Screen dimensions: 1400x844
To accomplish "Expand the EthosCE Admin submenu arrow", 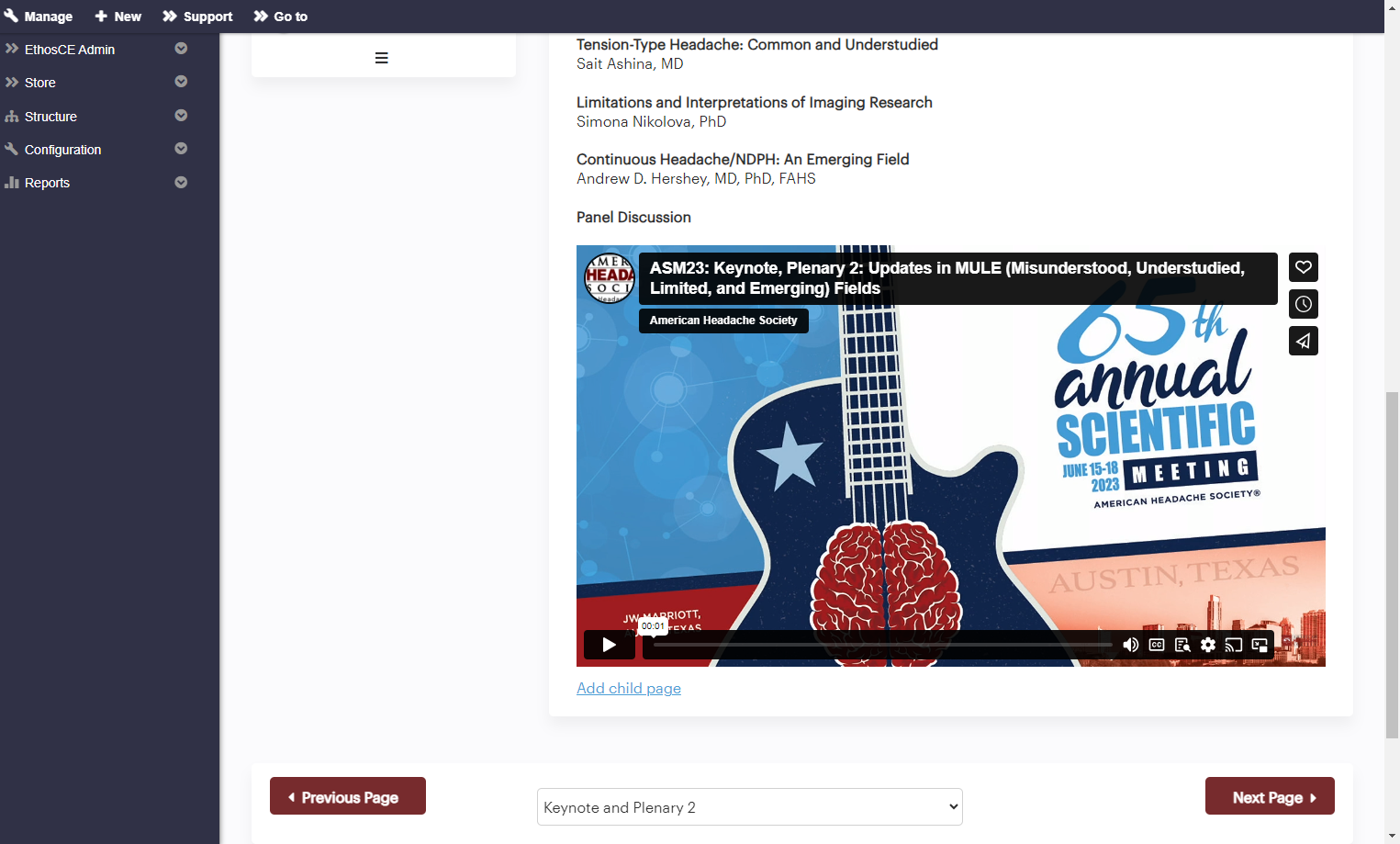I will [181, 49].
